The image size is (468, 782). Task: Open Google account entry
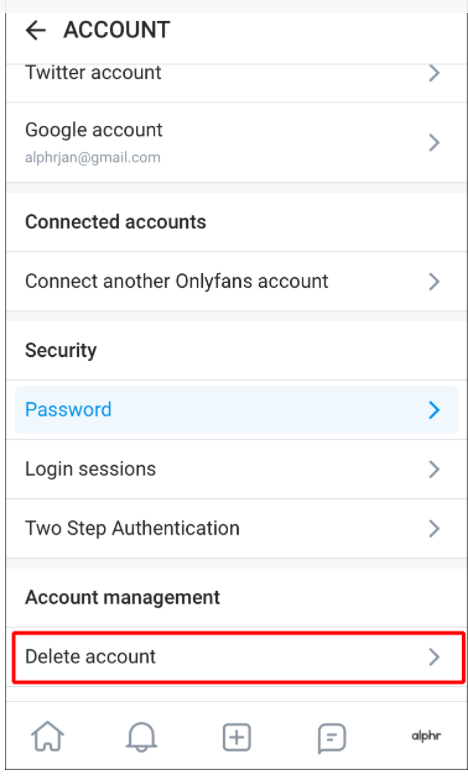236,143
